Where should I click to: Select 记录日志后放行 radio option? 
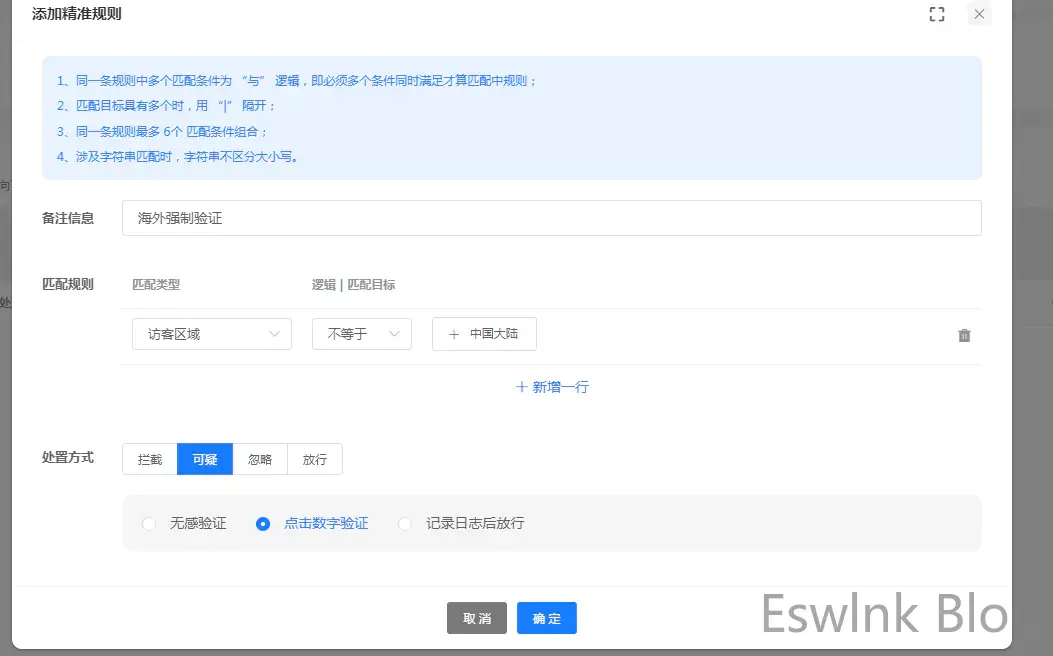tap(405, 523)
